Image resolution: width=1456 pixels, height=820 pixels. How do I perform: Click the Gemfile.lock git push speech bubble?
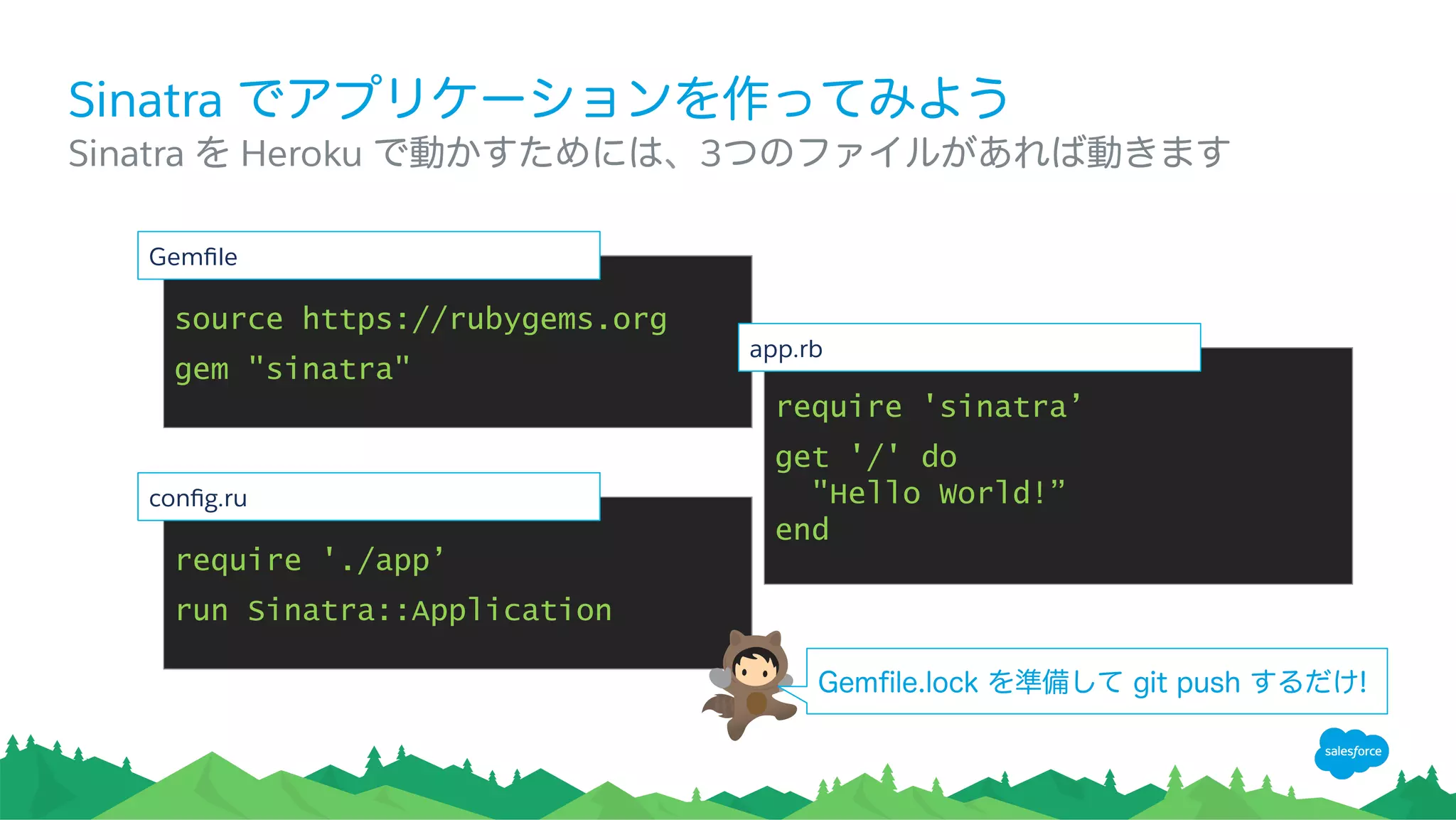pos(1096,681)
